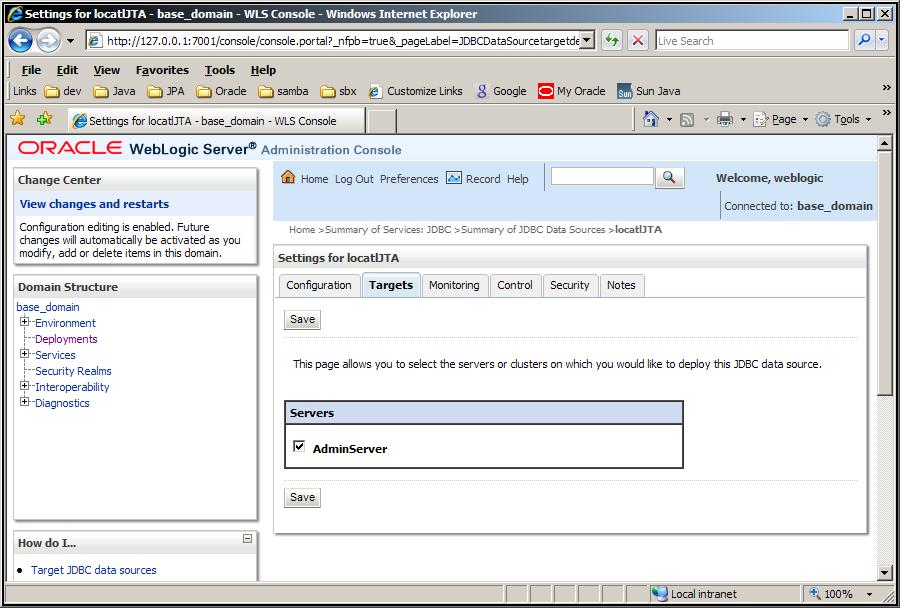Open the search provider dropdown arrow

click(x=881, y=40)
